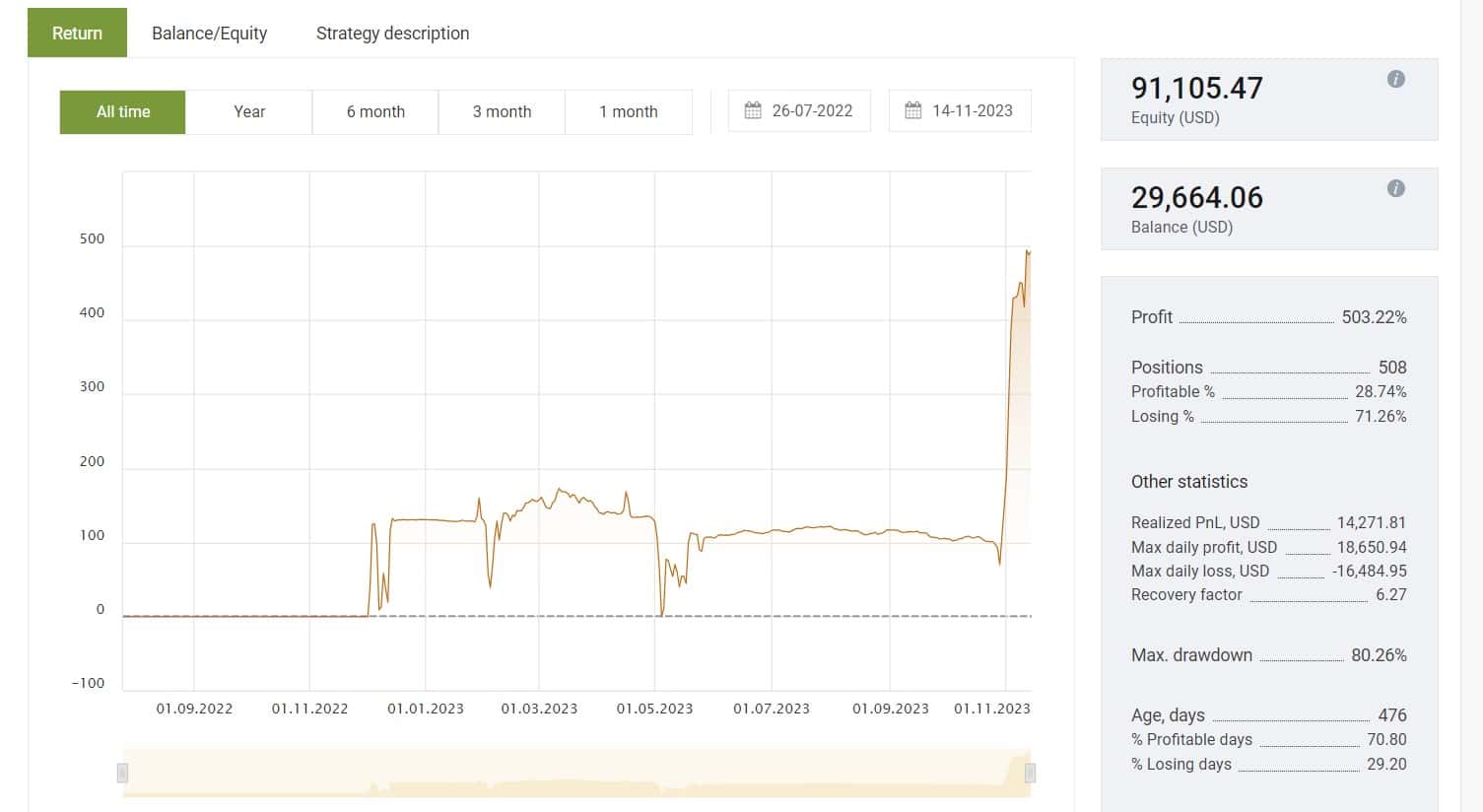
Task: Select the 3 month period
Action: pyautogui.click(x=502, y=111)
